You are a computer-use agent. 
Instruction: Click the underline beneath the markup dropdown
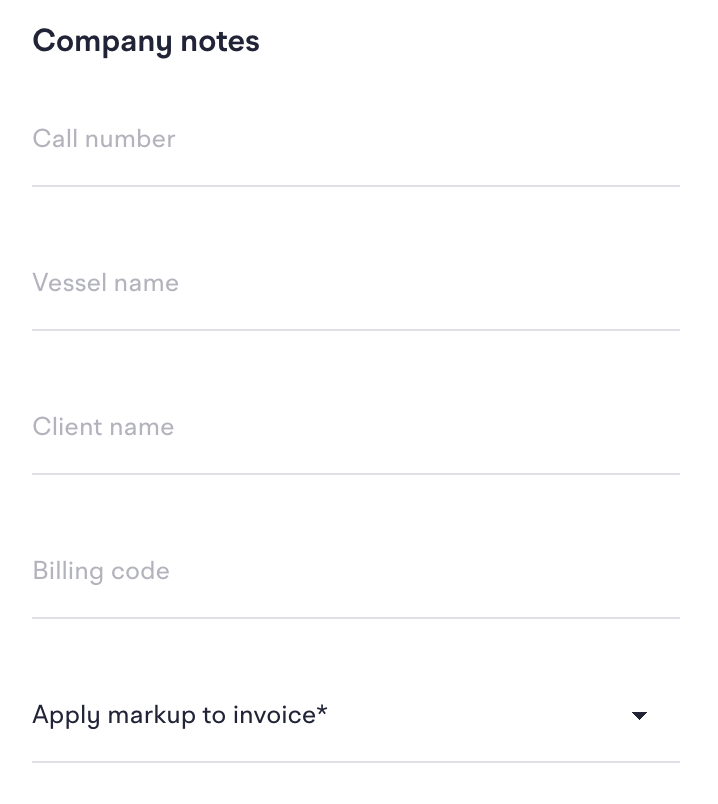pos(356,762)
